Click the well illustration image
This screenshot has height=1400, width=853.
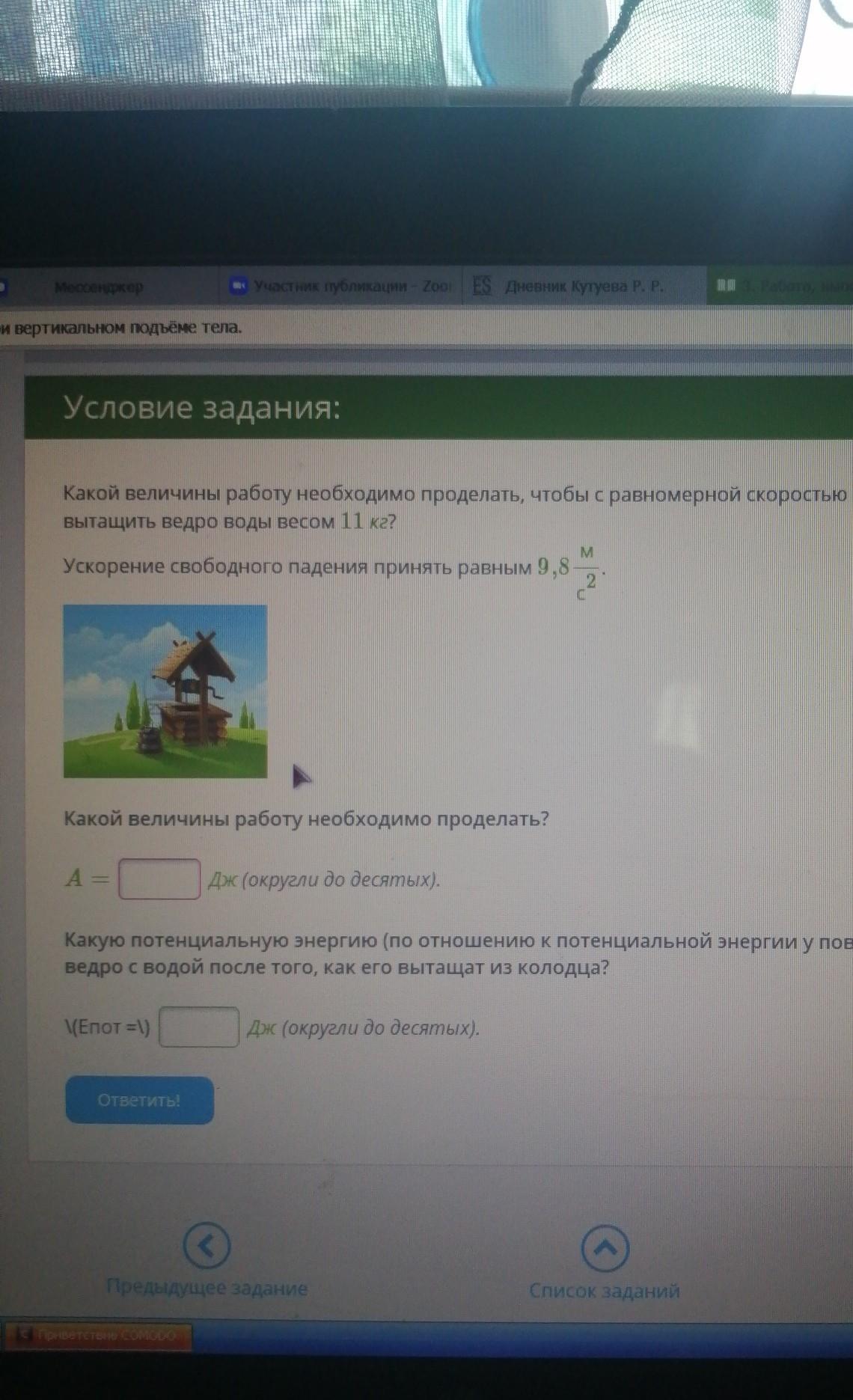[x=165, y=691]
